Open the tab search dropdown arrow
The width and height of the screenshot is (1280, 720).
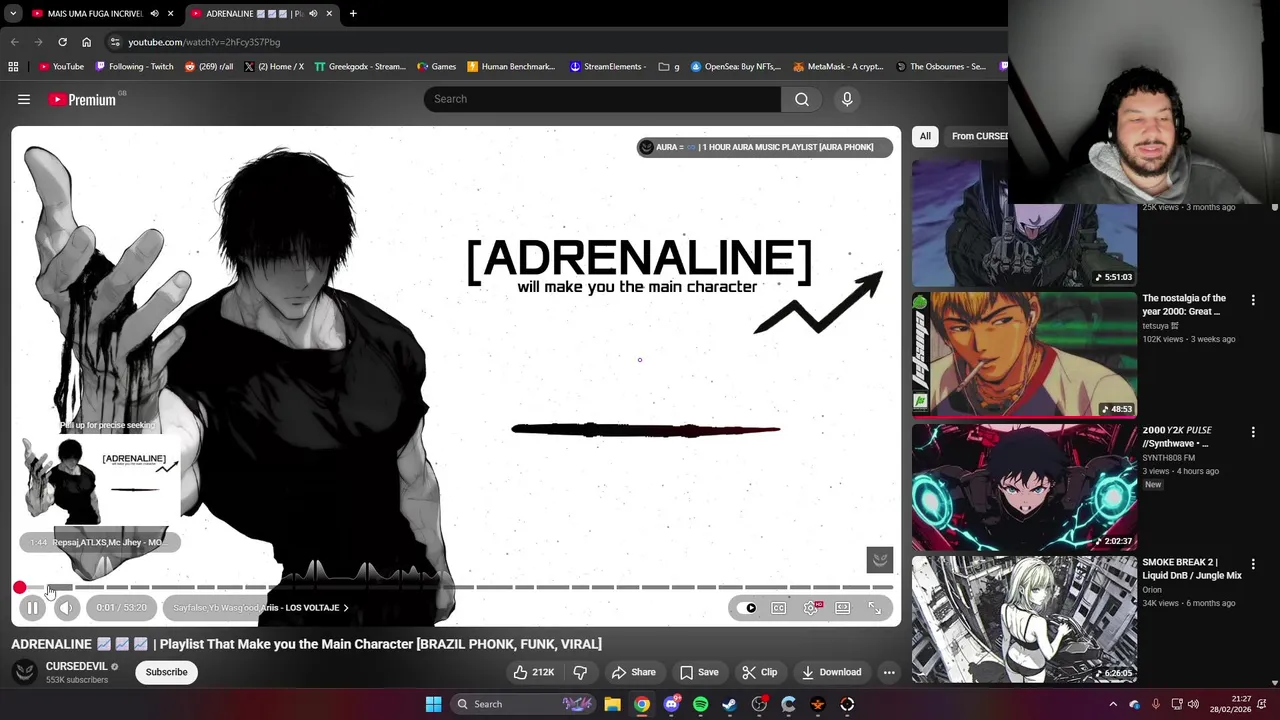pyautogui.click(x=13, y=14)
